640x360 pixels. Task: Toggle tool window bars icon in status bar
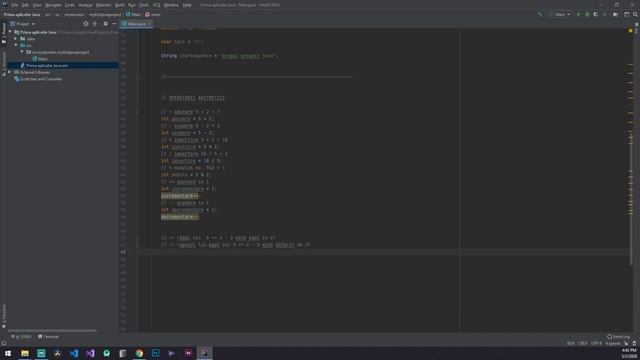tap(4, 343)
